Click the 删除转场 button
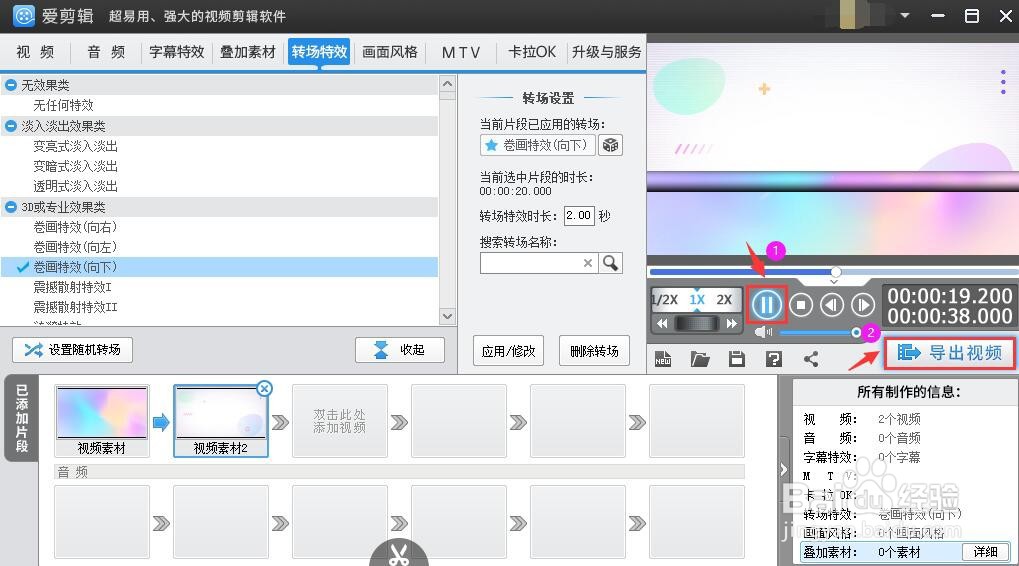This screenshot has width=1019, height=566. 594,351
